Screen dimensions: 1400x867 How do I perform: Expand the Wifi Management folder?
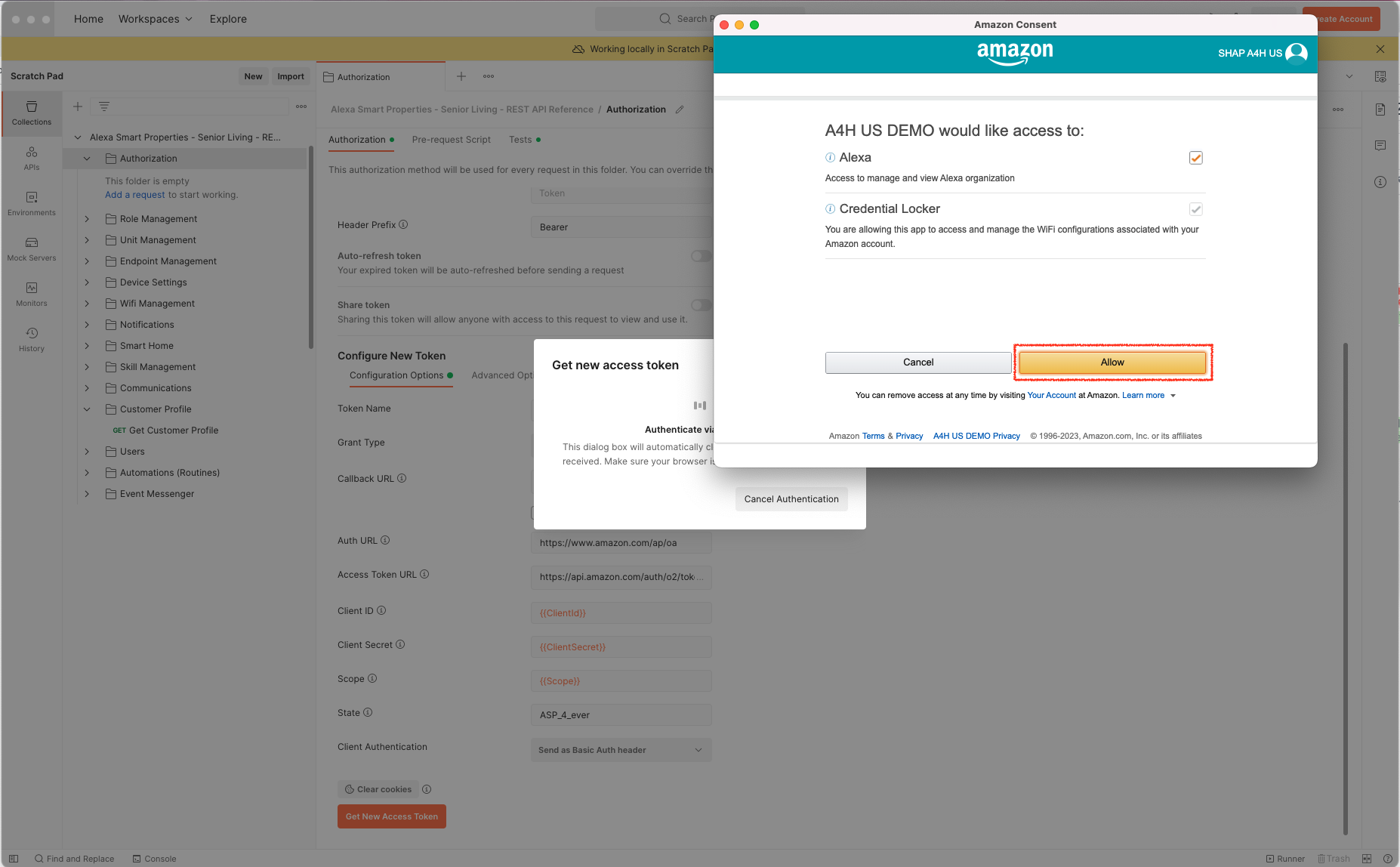(87, 304)
